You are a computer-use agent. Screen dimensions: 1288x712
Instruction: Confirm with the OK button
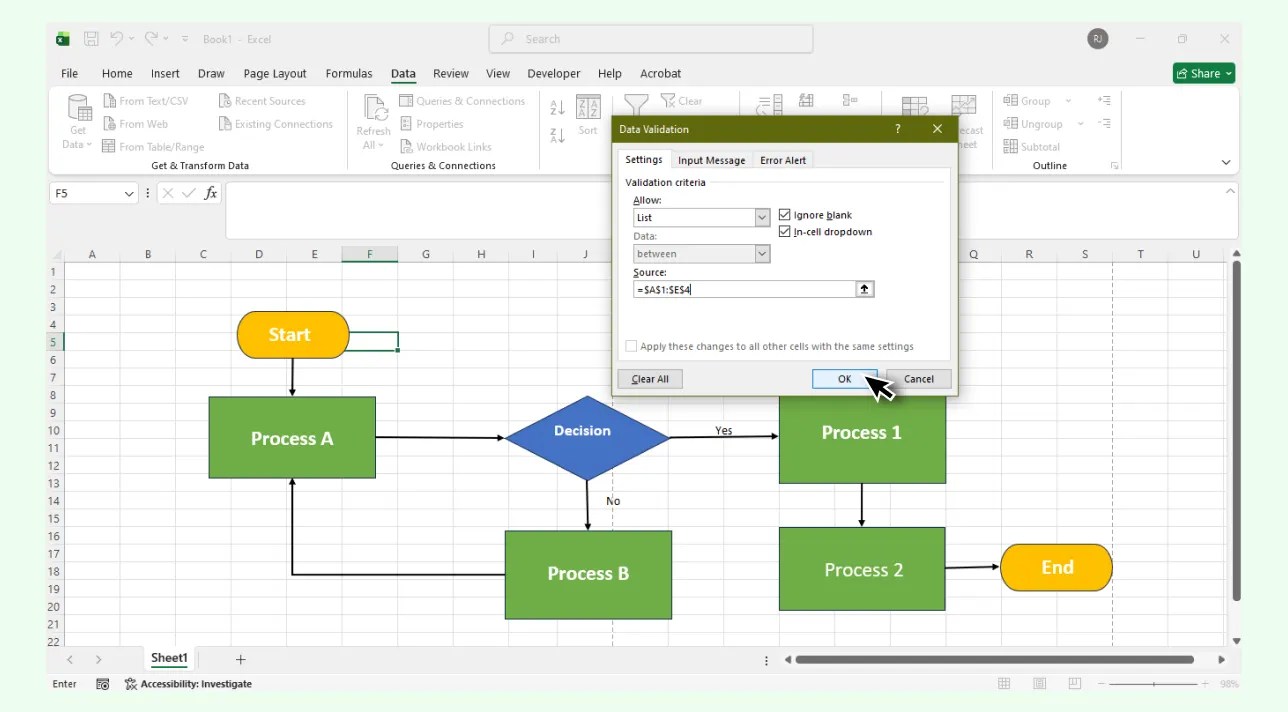(844, 379)
